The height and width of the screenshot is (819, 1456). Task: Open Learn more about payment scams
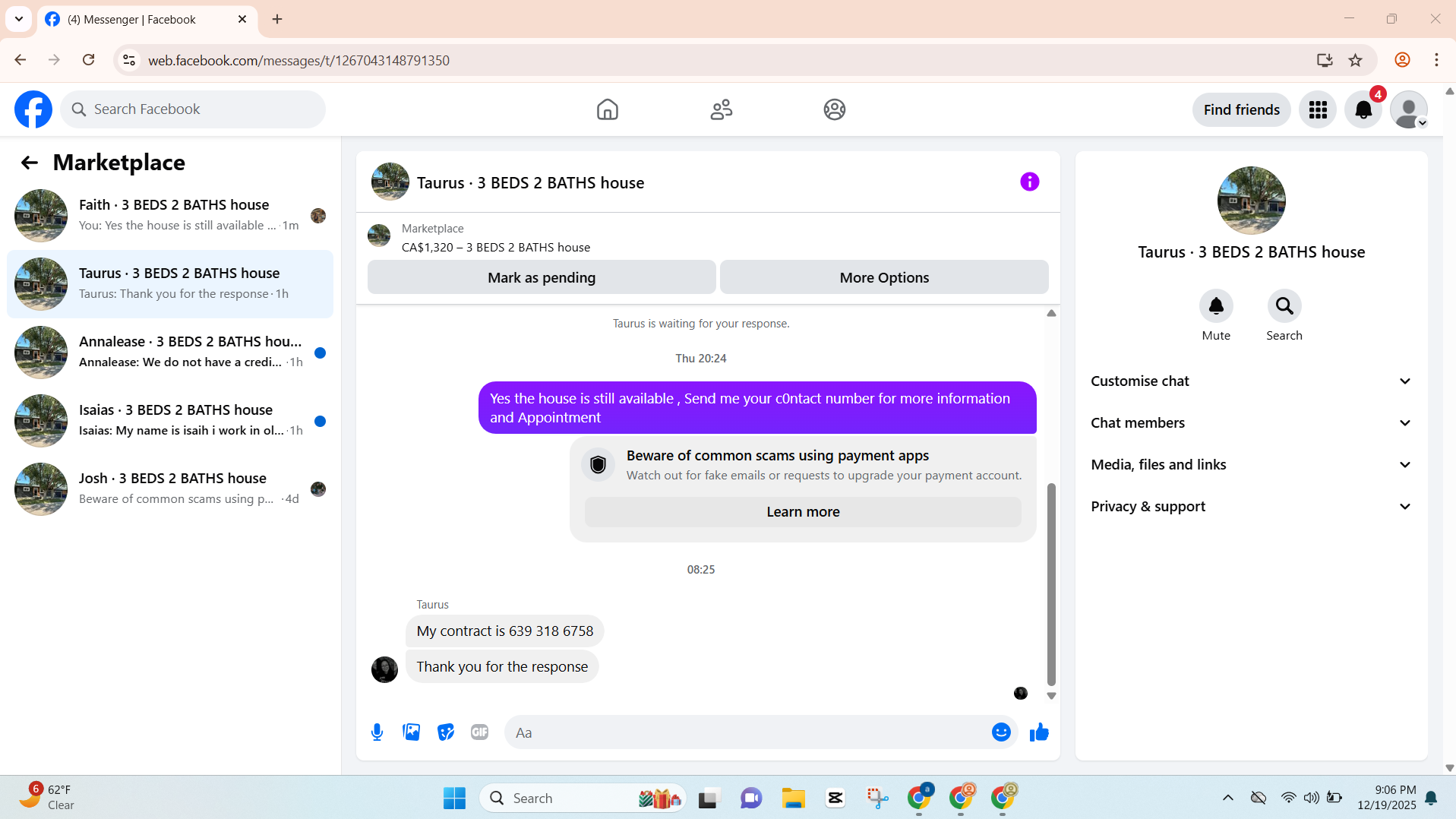coord(803,512)
